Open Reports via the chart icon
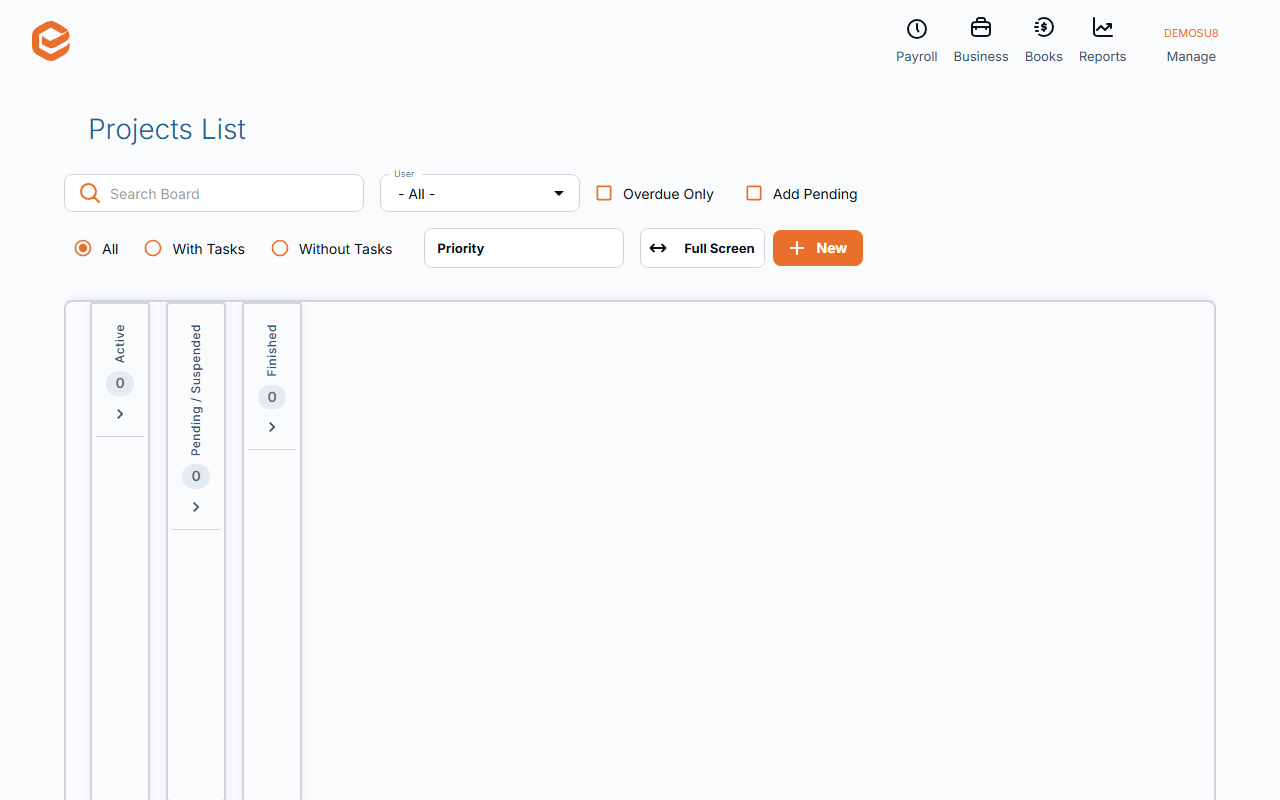This screenshot has height=800, width=1280. (1103, 28)
